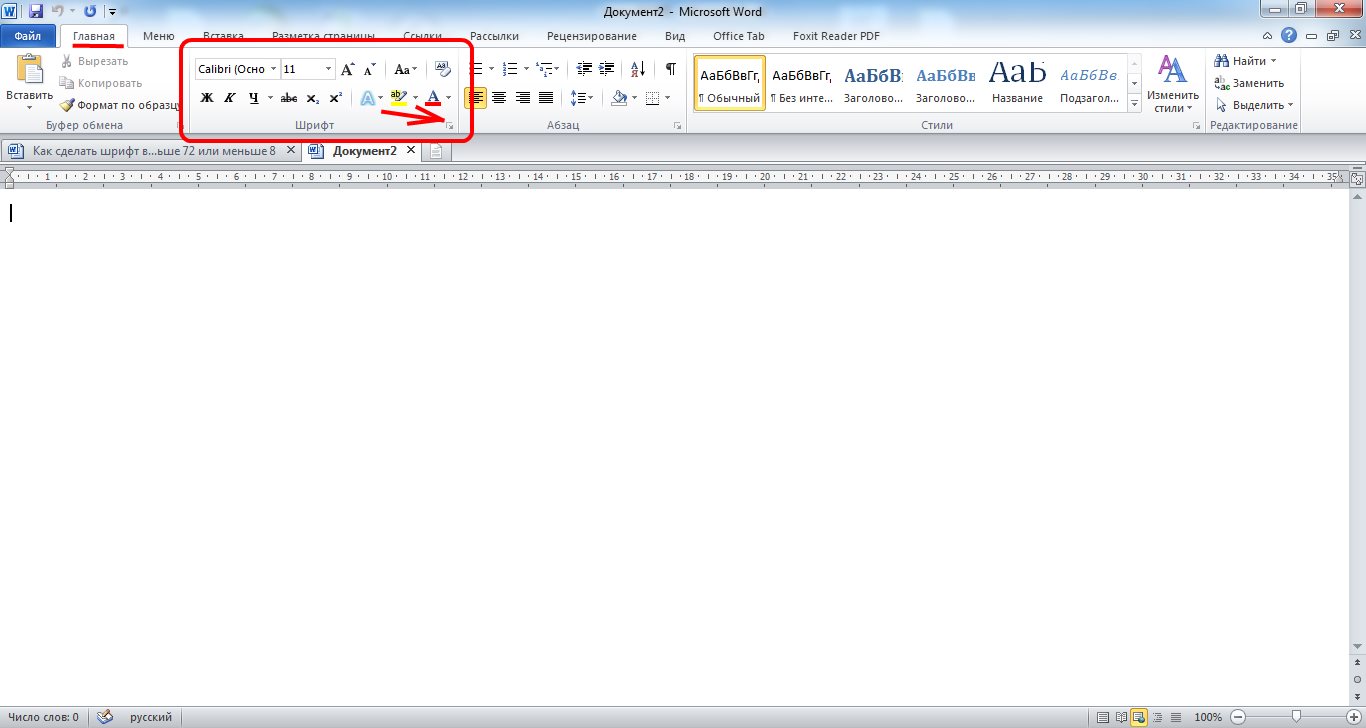Click the Shrink Font small A icon
This screenshot has width=1366, height=728.
[369, 69]
